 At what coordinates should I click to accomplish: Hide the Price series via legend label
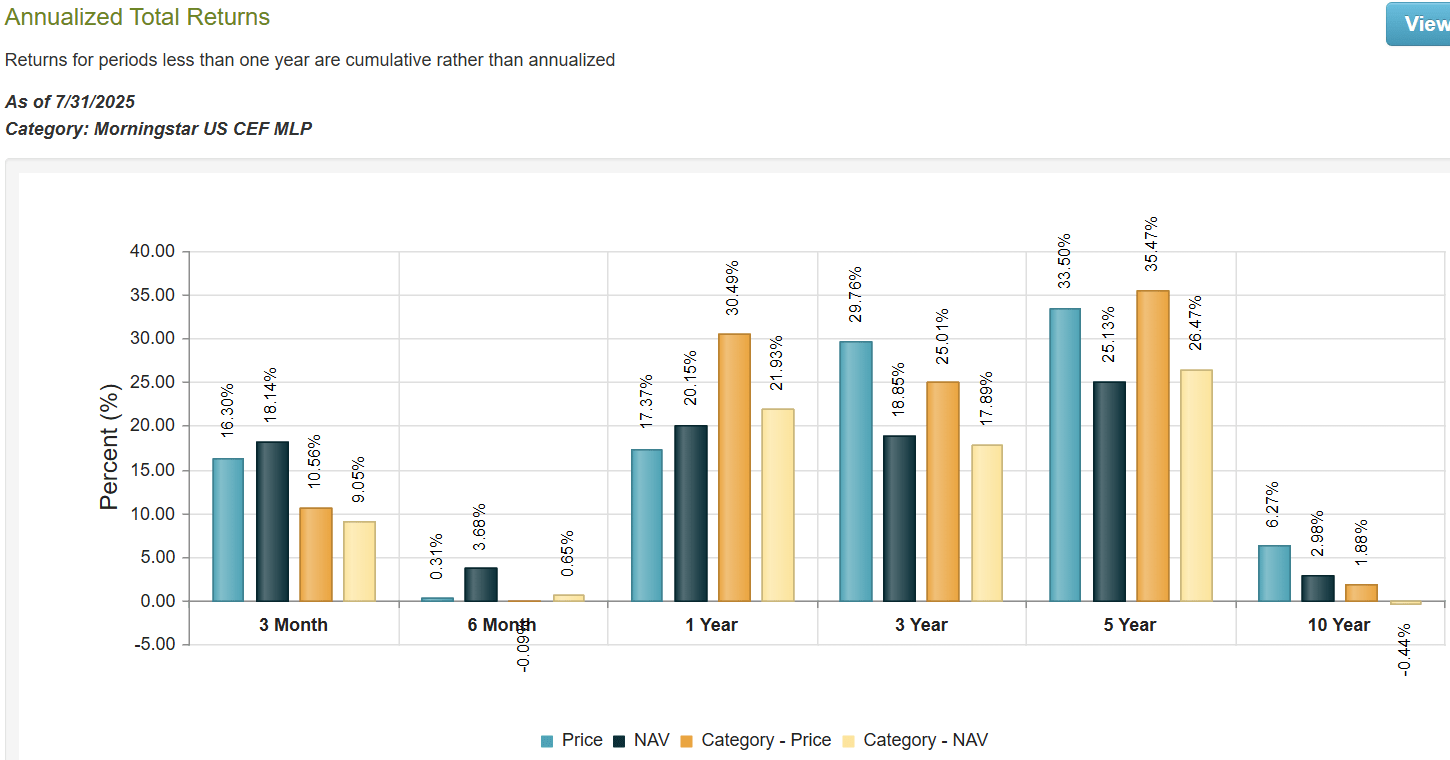(582, 740)
